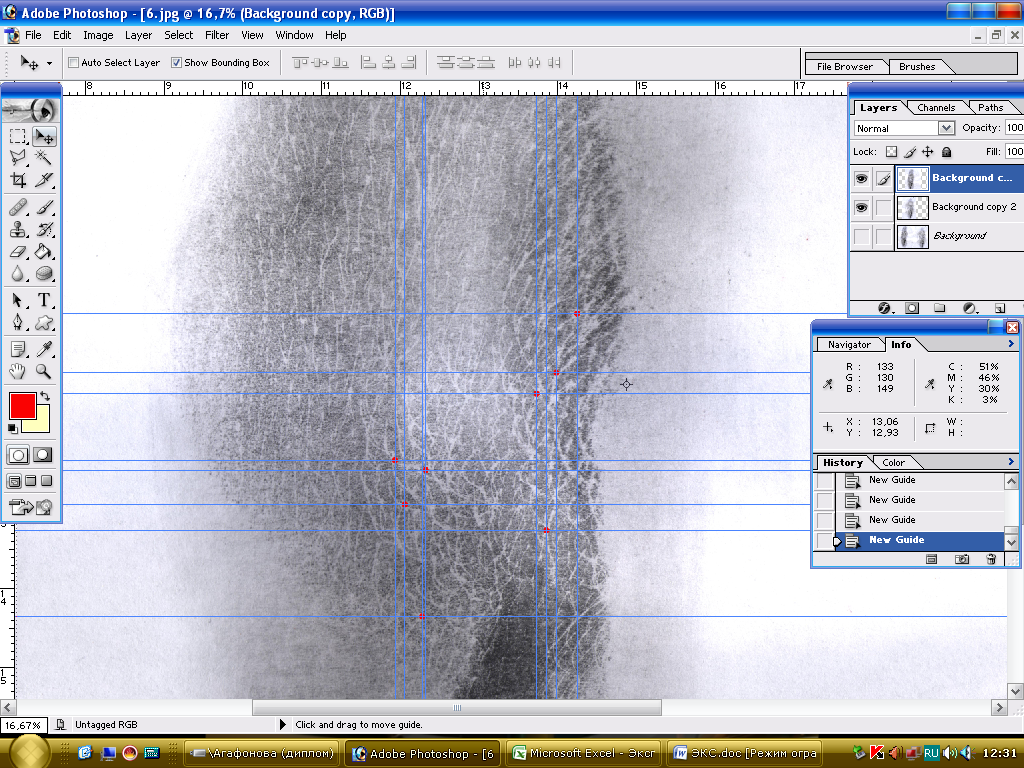Screen dimensions: 1024x768
Task: Click the red foreground color swatch
Action: 22,405
